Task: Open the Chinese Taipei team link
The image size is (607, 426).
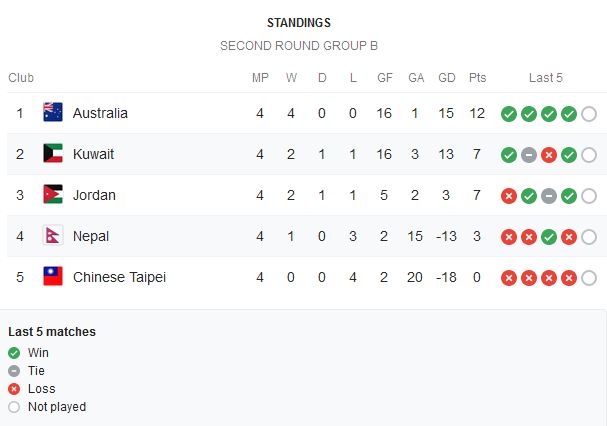Action: [119, 277]
